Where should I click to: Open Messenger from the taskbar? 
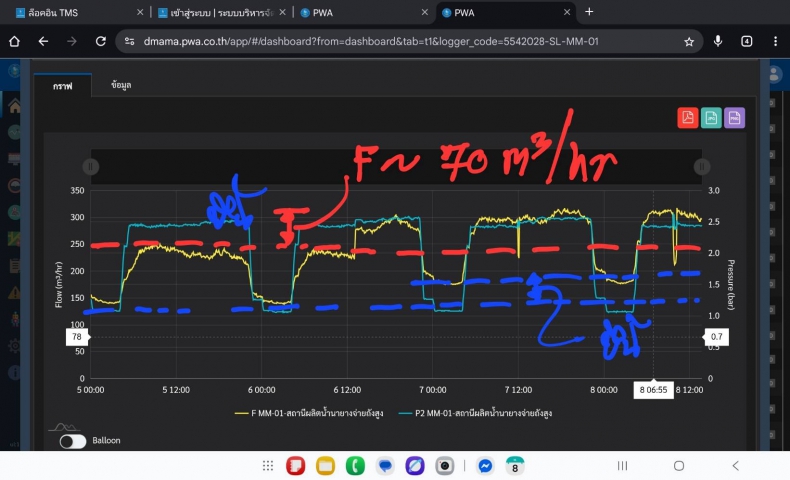(x=485, y=466)
